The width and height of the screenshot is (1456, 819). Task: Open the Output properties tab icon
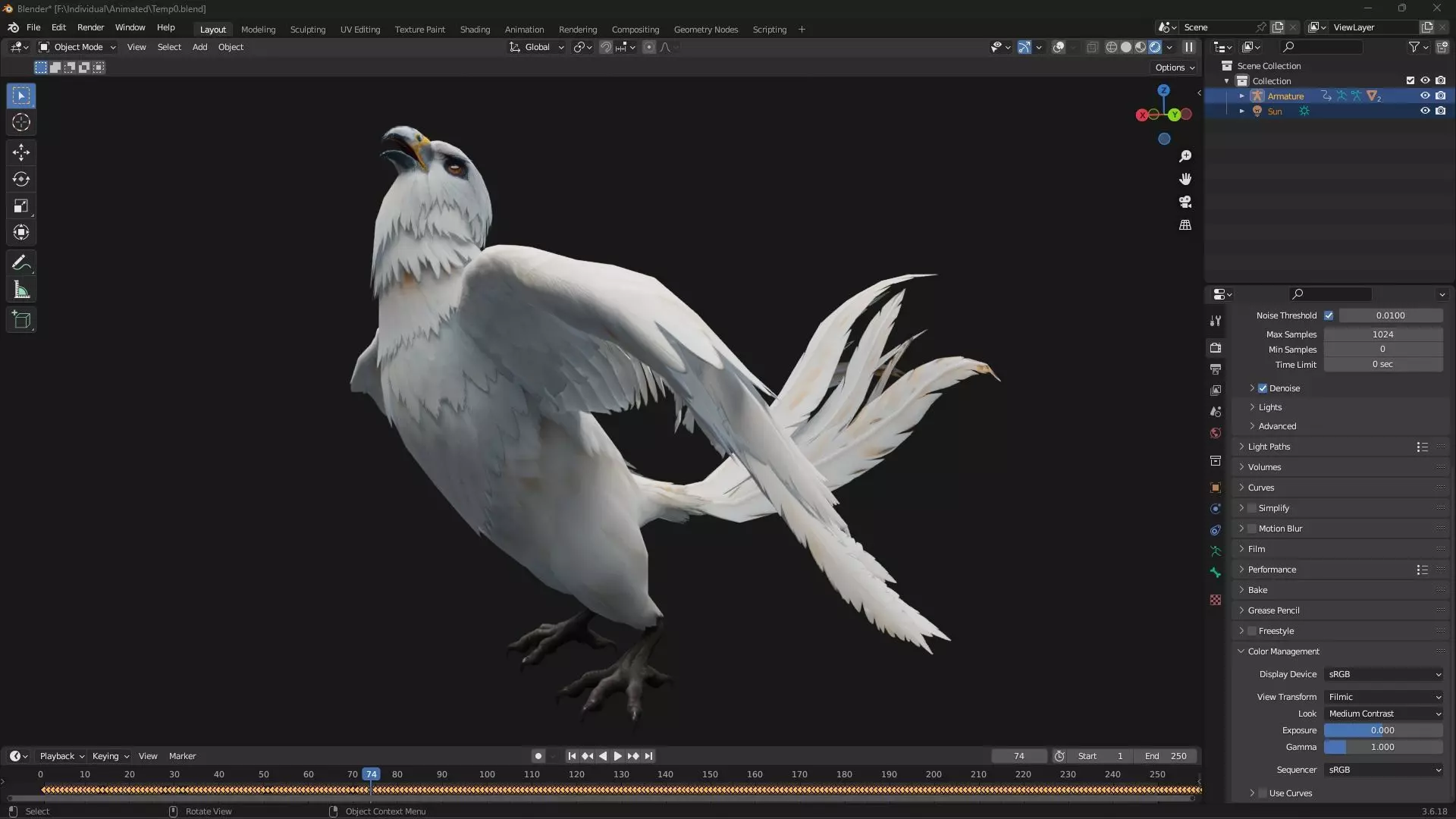(x=1216, y=369)
